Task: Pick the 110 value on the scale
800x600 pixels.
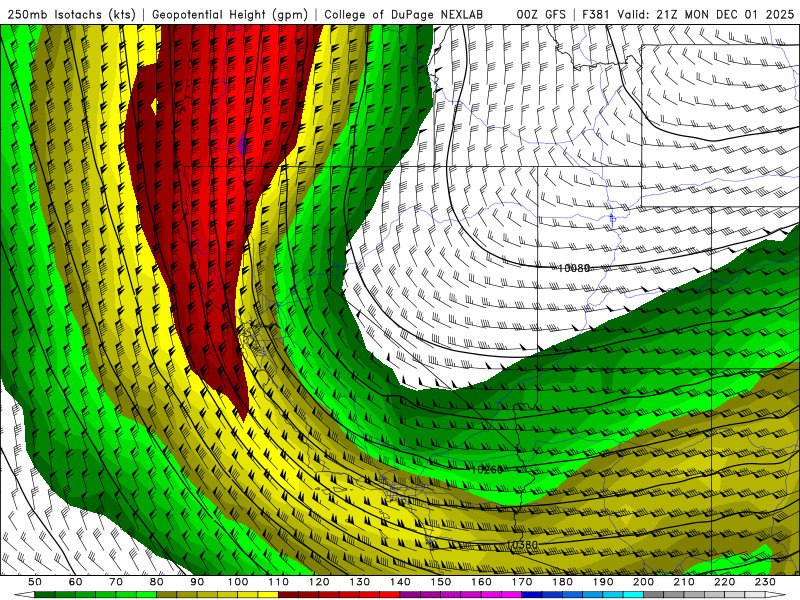Action: [278, 582]
